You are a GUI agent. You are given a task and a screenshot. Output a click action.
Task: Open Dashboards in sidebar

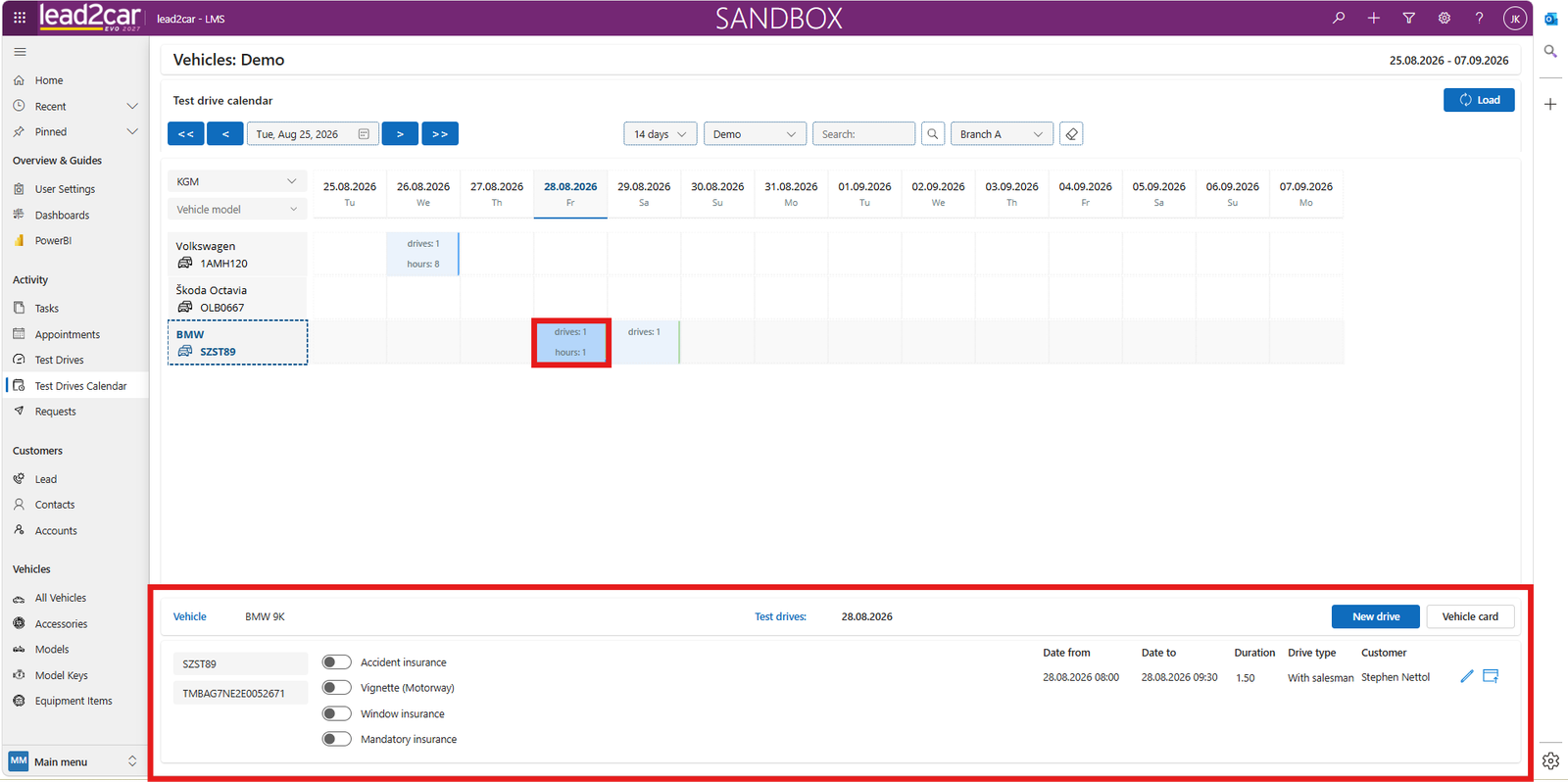[x=62, y=215]
